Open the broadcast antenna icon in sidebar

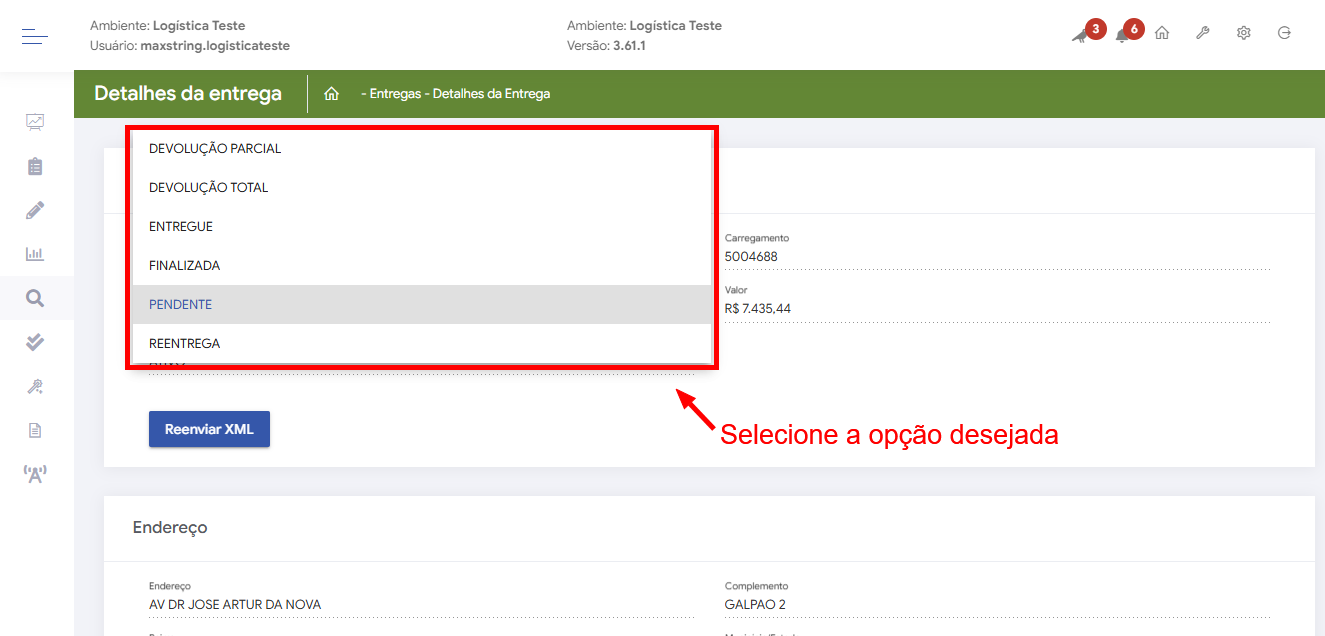(35, 474)
